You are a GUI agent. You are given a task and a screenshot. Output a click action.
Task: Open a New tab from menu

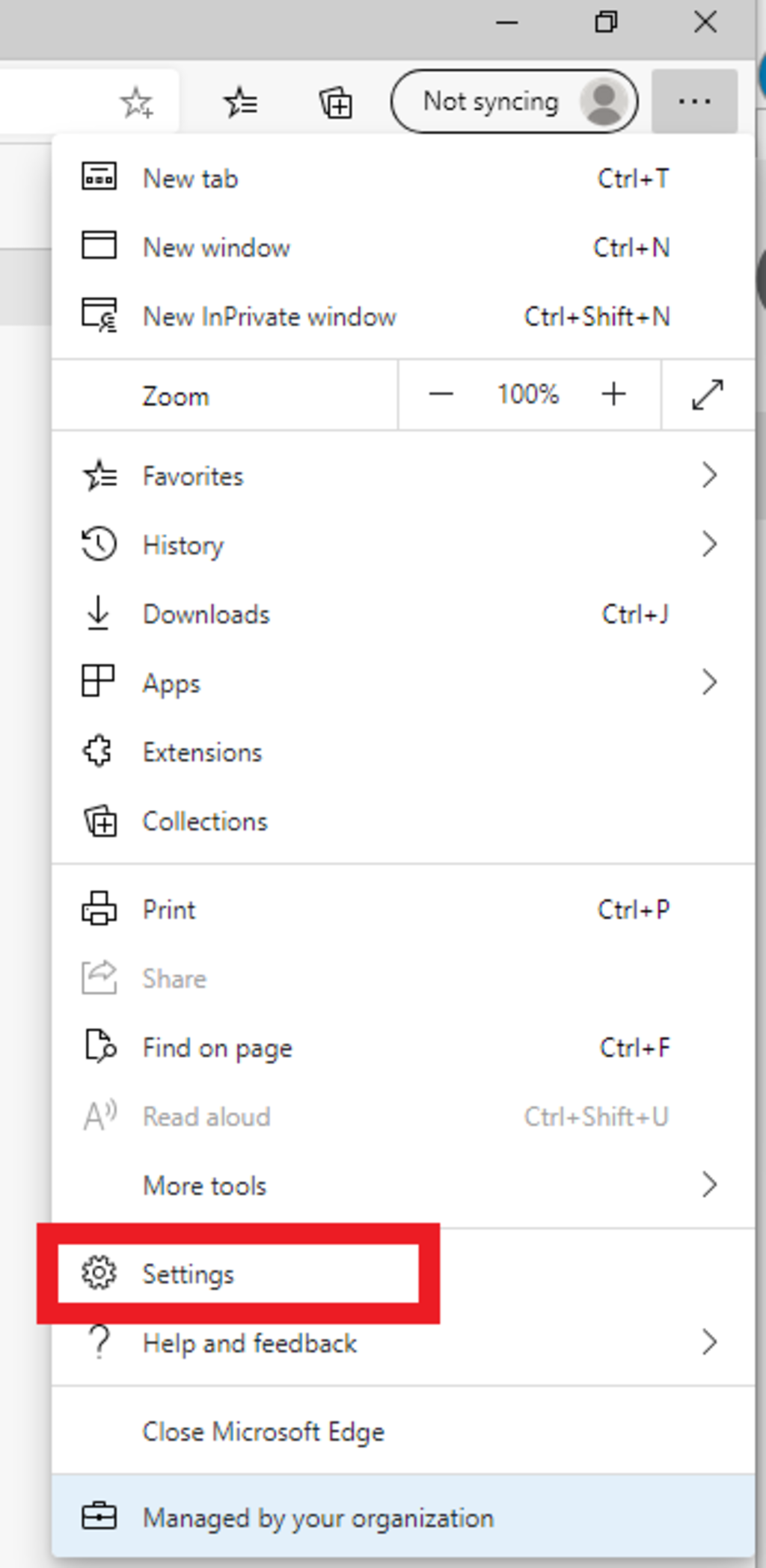[191, 179]
